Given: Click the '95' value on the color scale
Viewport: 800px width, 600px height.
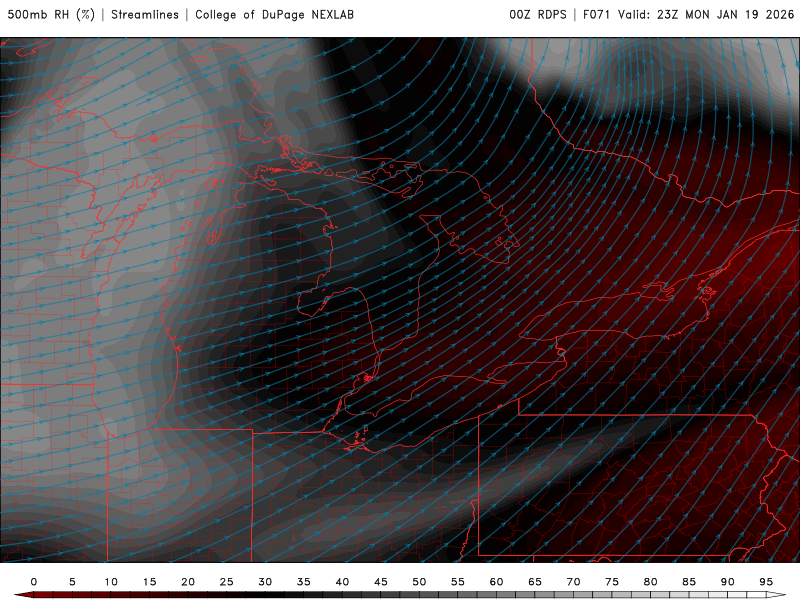Looking at the screenshot, I should pos(766,582).
